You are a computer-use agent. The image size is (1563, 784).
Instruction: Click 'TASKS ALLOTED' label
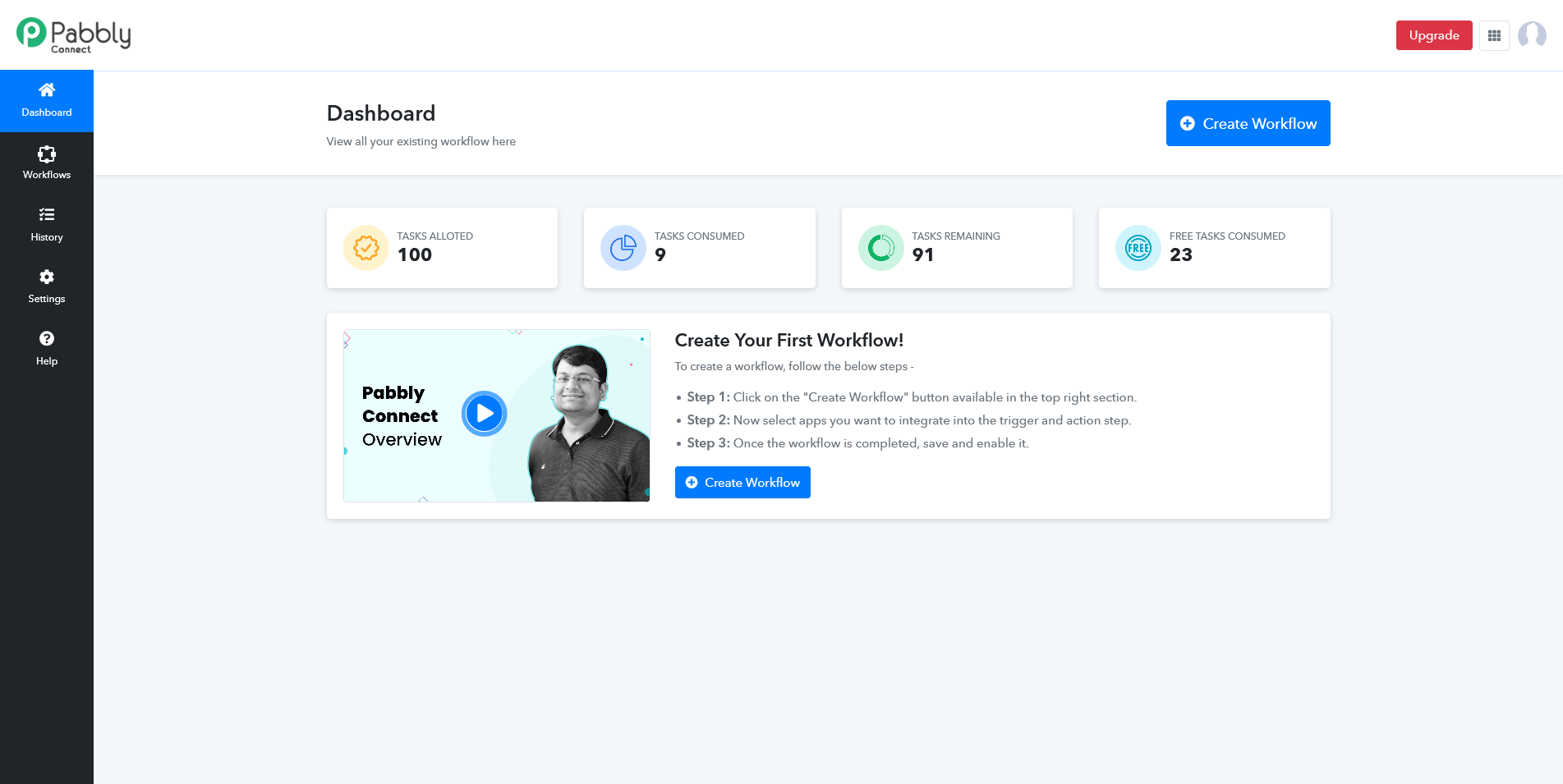[435, 236]
